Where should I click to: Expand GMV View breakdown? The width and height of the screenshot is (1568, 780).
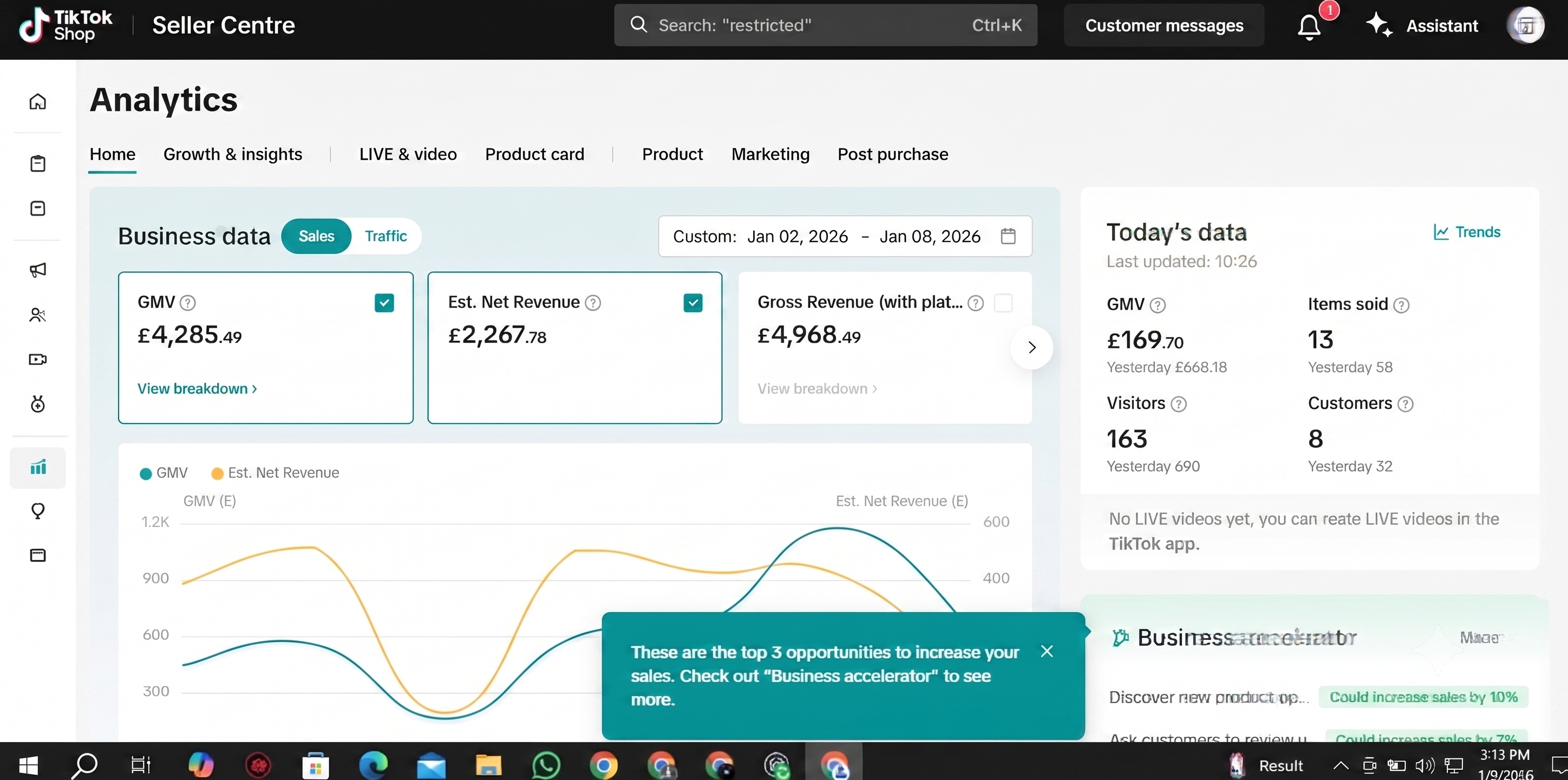pyautogui.click(x=197, y=388)
